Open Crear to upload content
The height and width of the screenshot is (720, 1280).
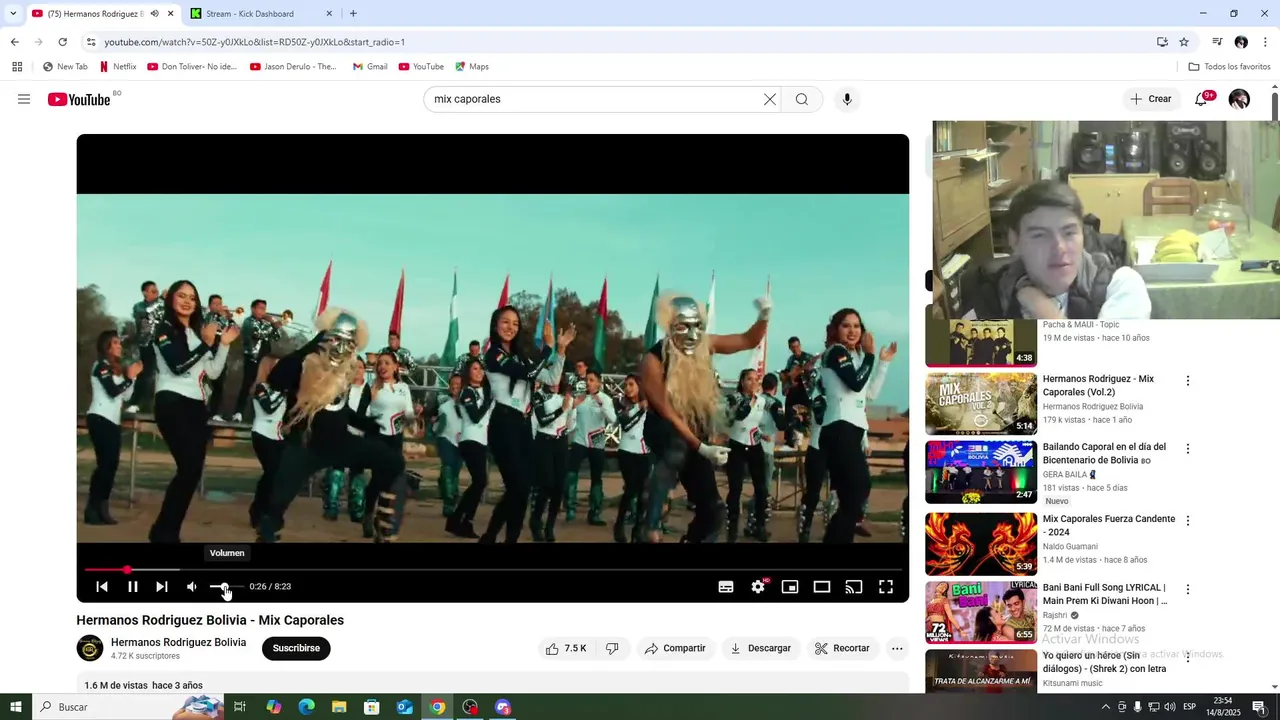coord(1151,99)
